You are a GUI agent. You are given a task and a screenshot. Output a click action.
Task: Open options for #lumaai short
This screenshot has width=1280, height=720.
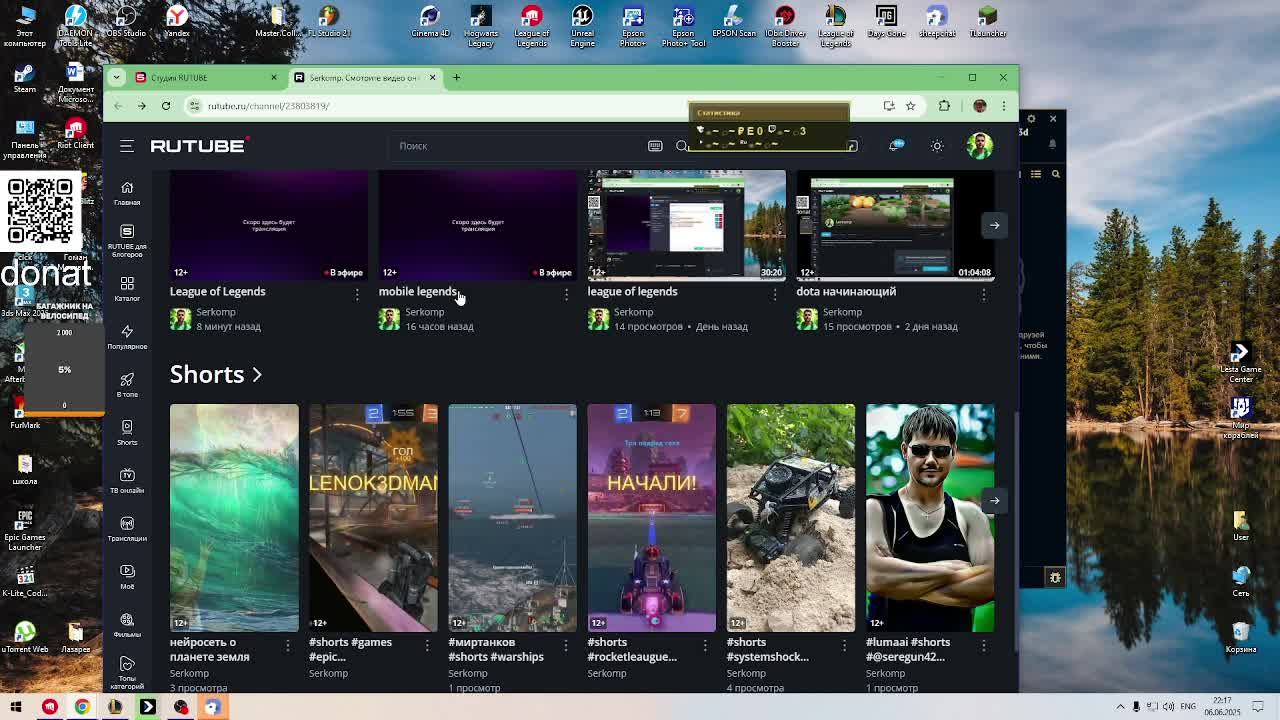tap(984, 645)
